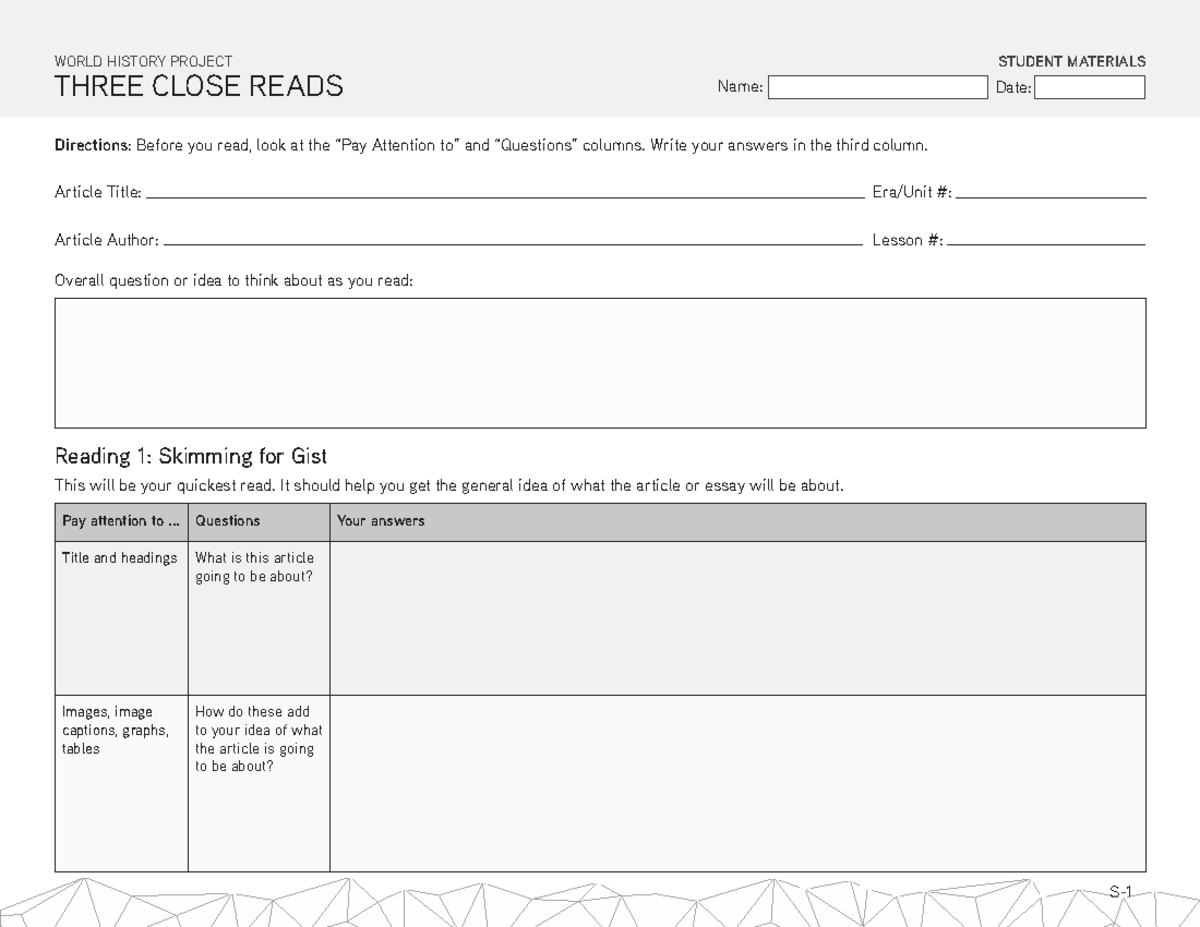This screenshot has width=1200, height=927.
Task: Click the Directions paragraph text
Action: coord(491,145)
